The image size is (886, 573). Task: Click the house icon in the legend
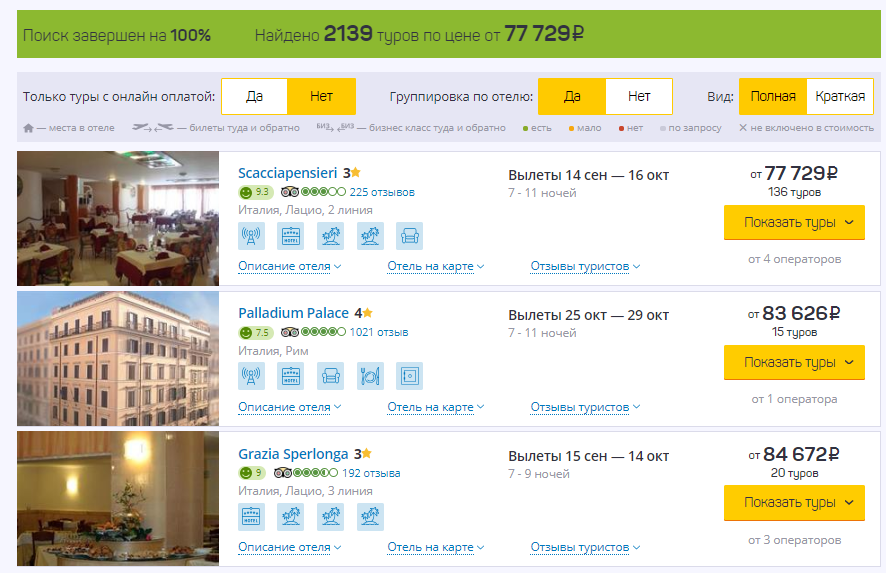click(x=28, y=128)
